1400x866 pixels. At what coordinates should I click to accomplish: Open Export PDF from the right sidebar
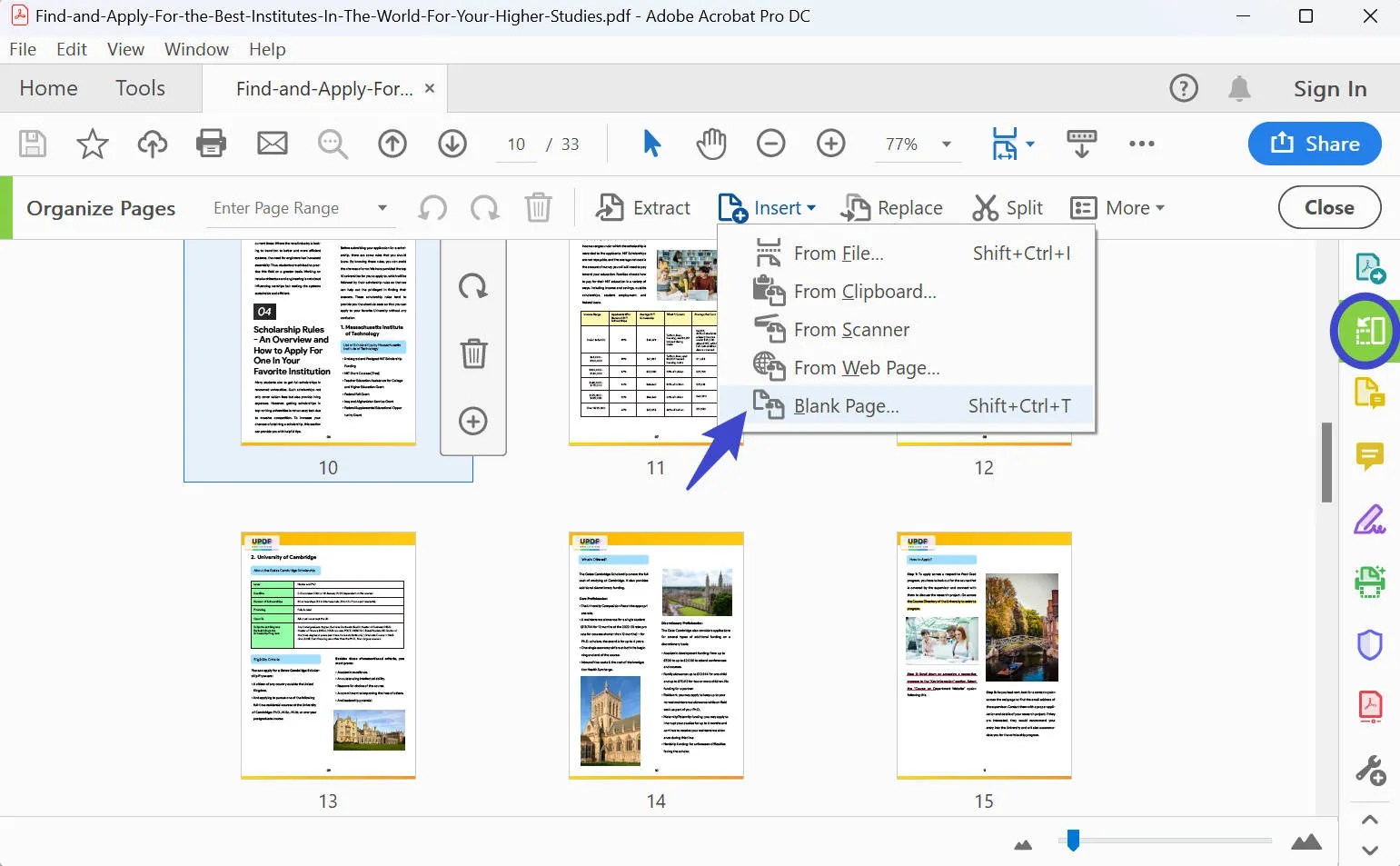click(x=1370, y=267)
